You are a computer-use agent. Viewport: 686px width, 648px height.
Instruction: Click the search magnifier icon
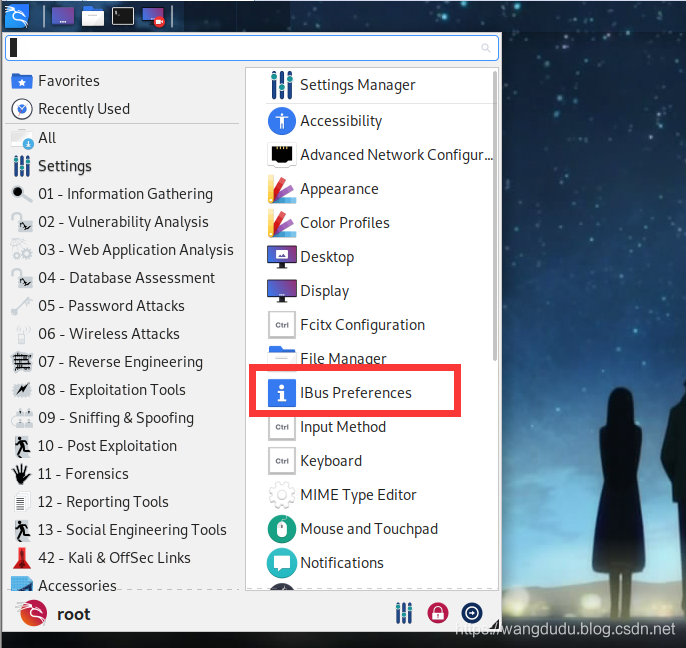pyautogui.click(x=486, y=48)
